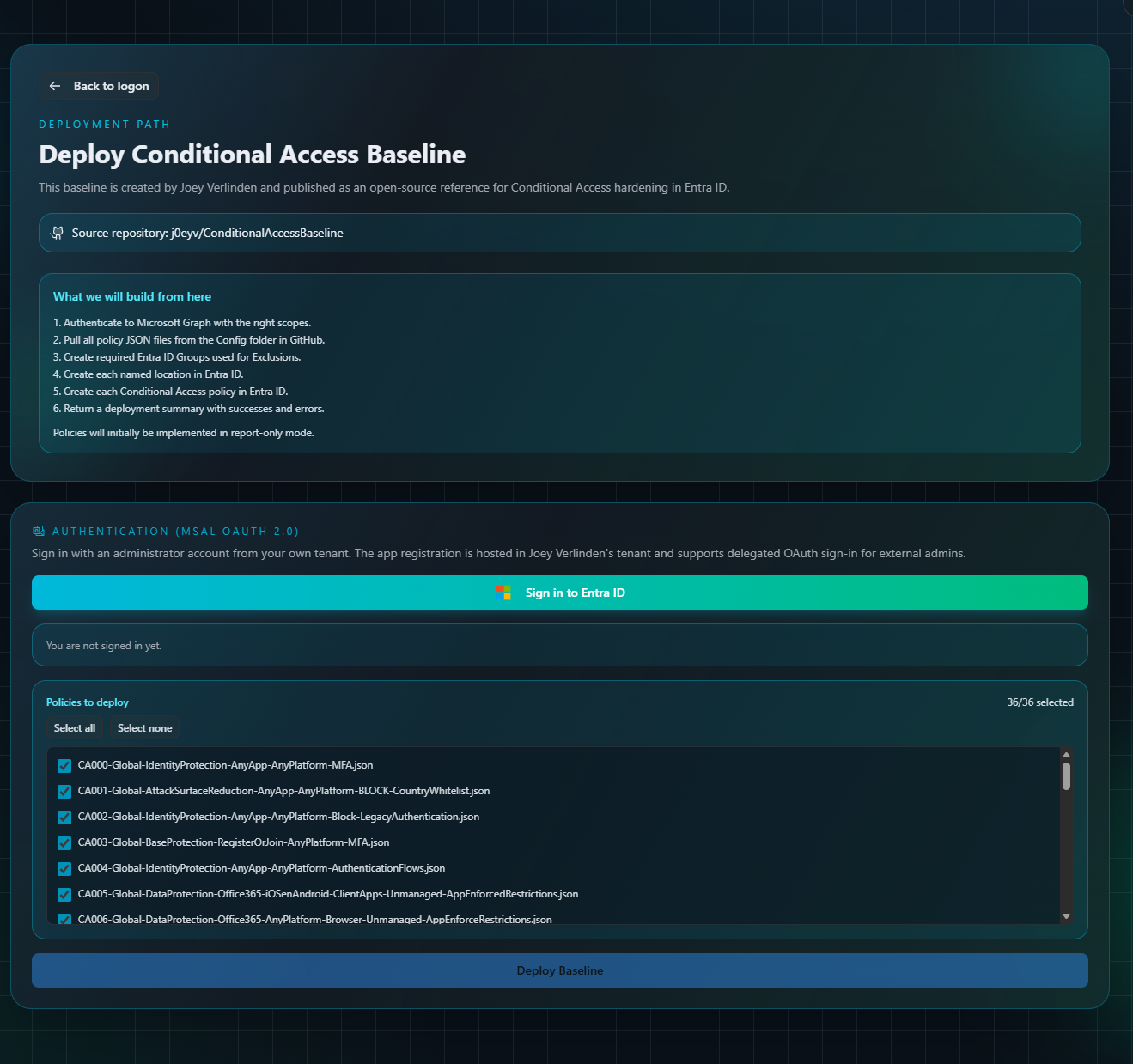Click the "AUTHENTICATION (MSAL OAUTH 2.0)" heading text
Image resolution: width=1133 pixels, height=1064 pixels.
coord(176,532)
